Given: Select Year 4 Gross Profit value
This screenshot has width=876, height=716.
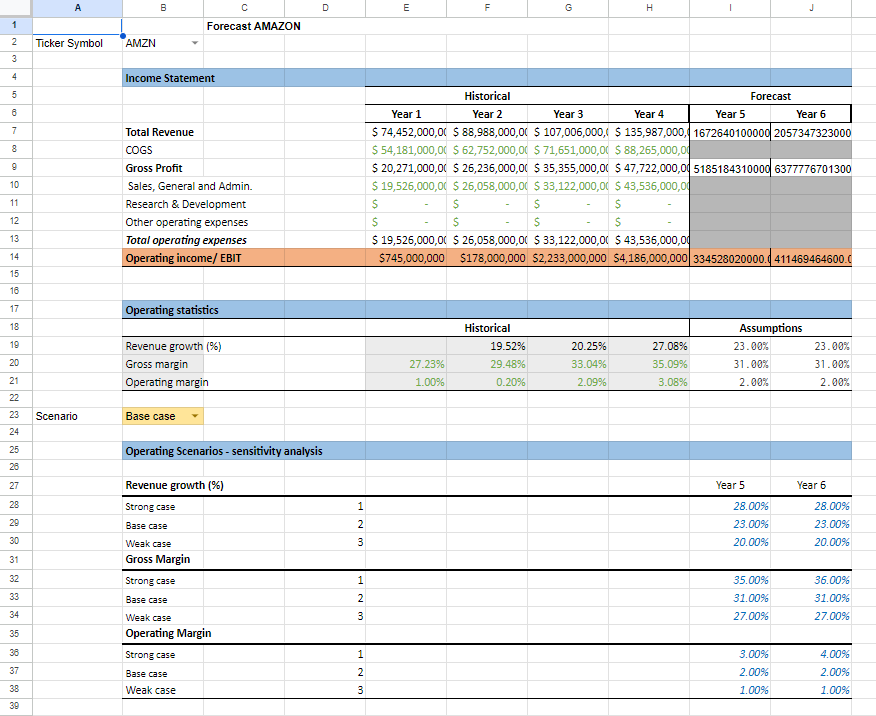Looking at the screenshot, I should pyautogui.click(x=649, y=168).
